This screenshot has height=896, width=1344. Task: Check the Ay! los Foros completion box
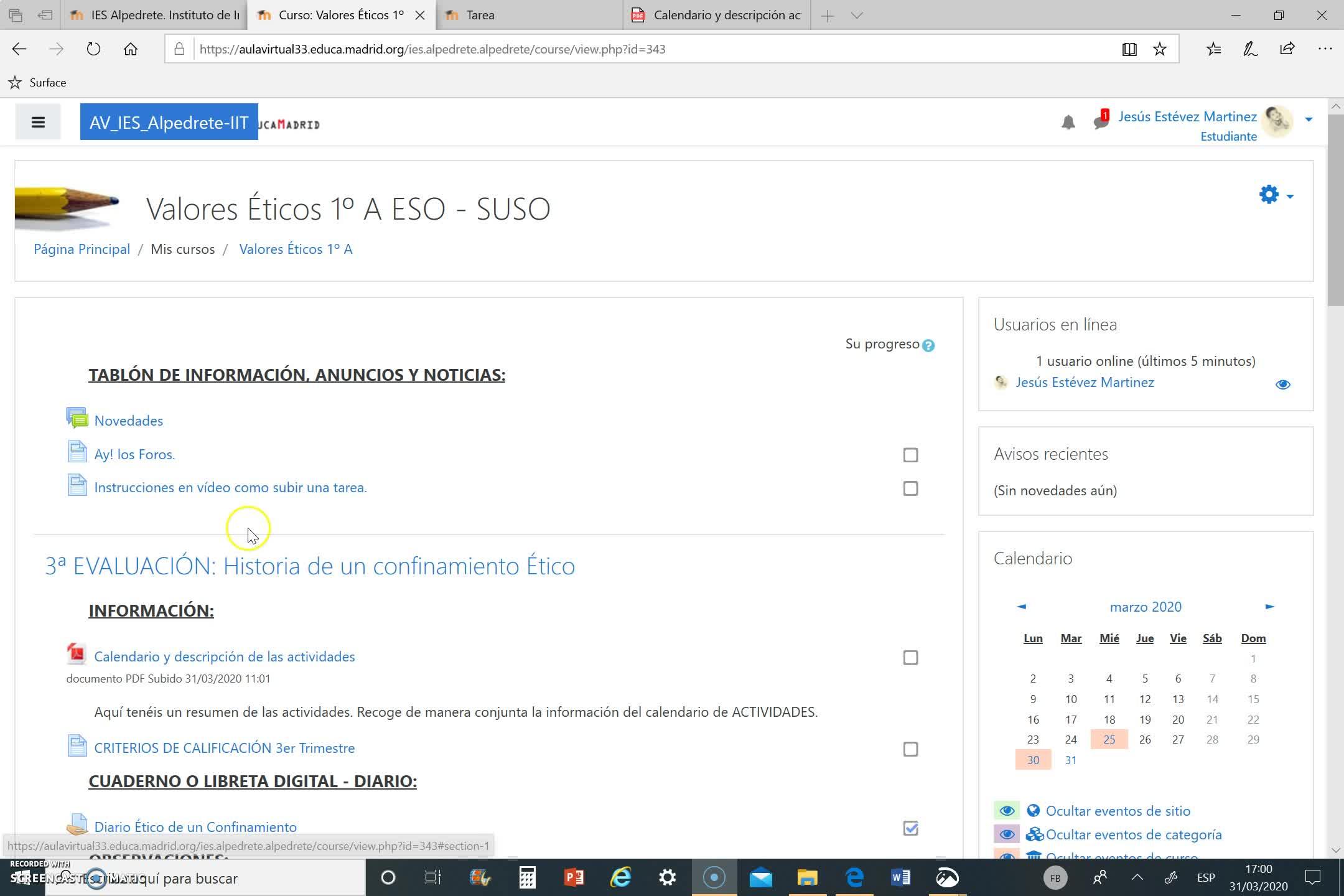coord(910,455)
